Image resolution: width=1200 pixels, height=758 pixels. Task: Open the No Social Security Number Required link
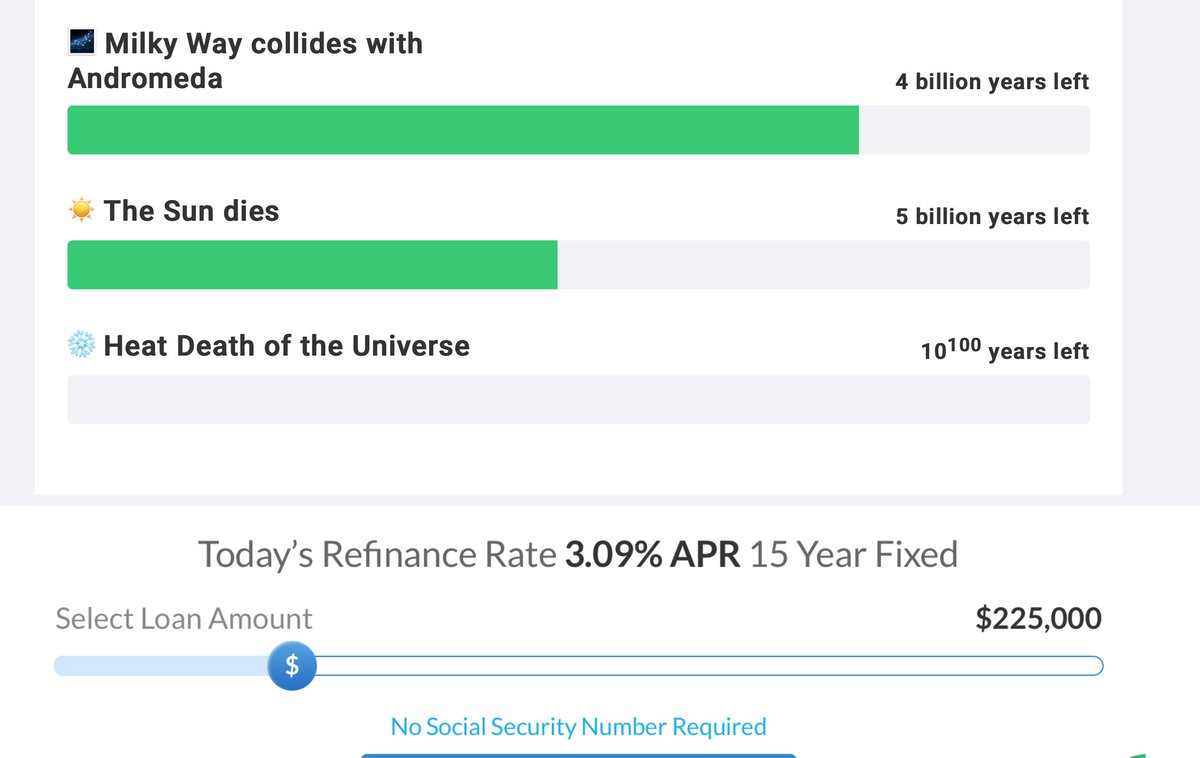[578, 726]
